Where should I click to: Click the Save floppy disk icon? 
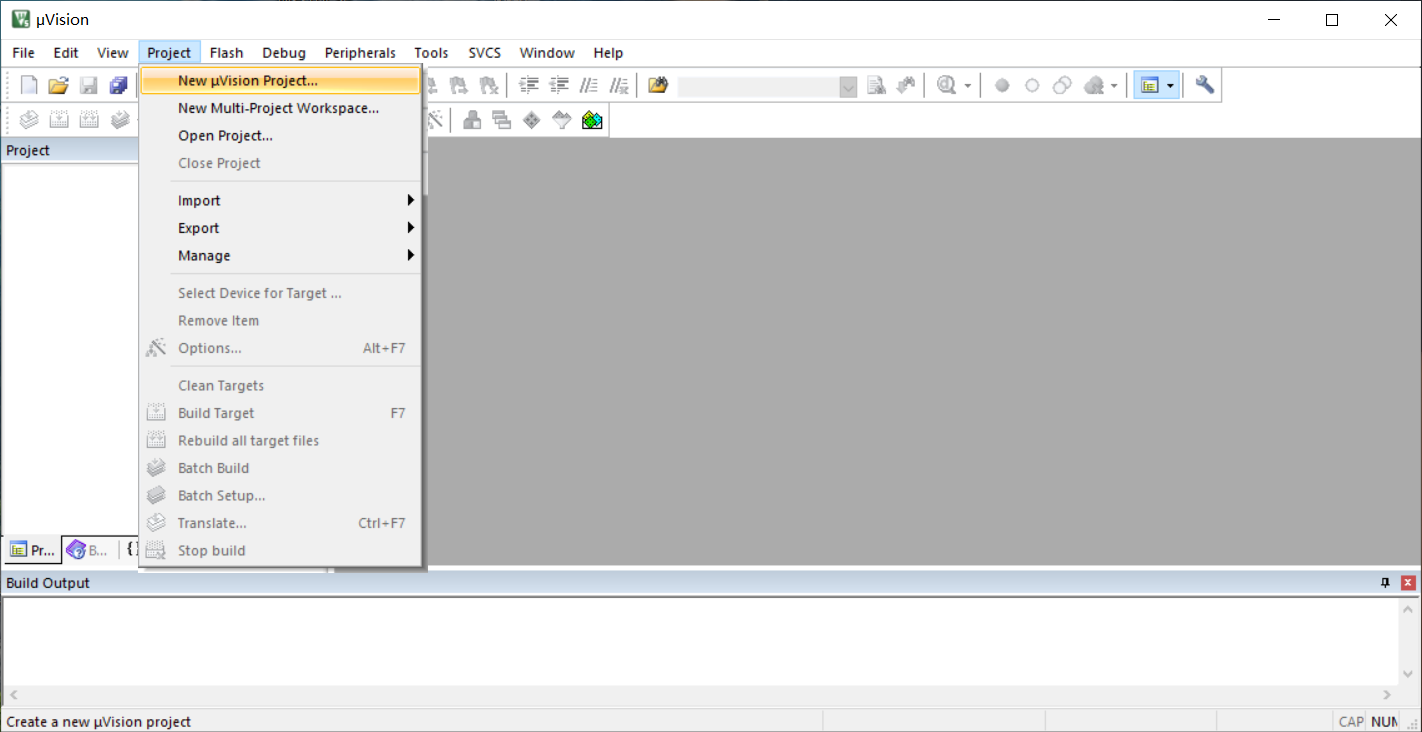tap(89, 86)
